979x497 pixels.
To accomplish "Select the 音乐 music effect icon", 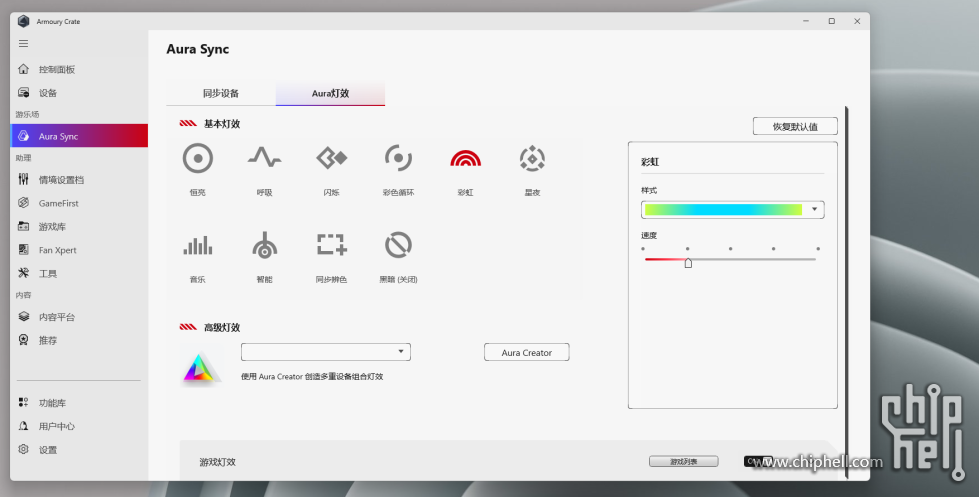I will point(198,245).
